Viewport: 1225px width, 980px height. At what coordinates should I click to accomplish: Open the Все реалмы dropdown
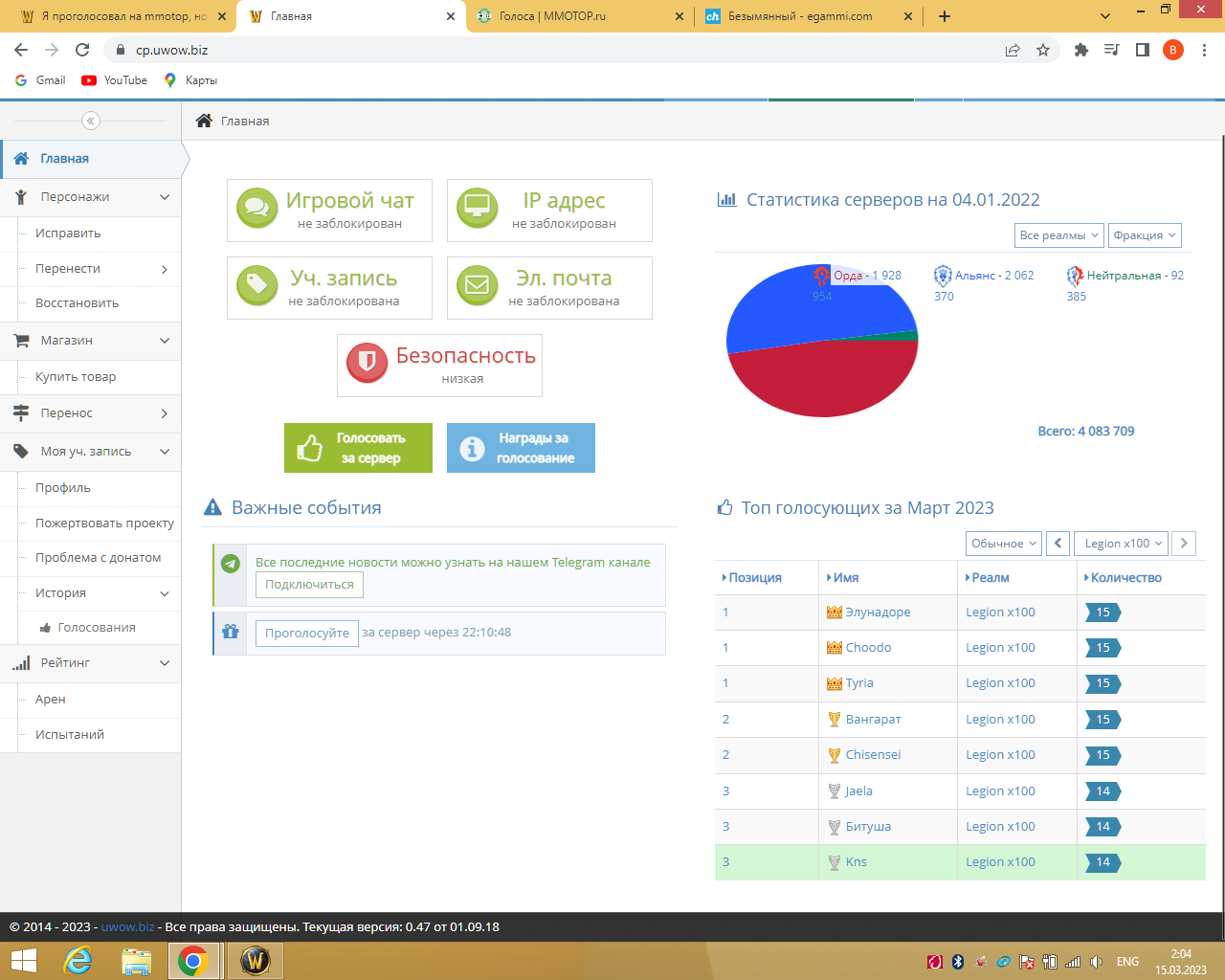pyautogui.click(x=1059, y=235)
